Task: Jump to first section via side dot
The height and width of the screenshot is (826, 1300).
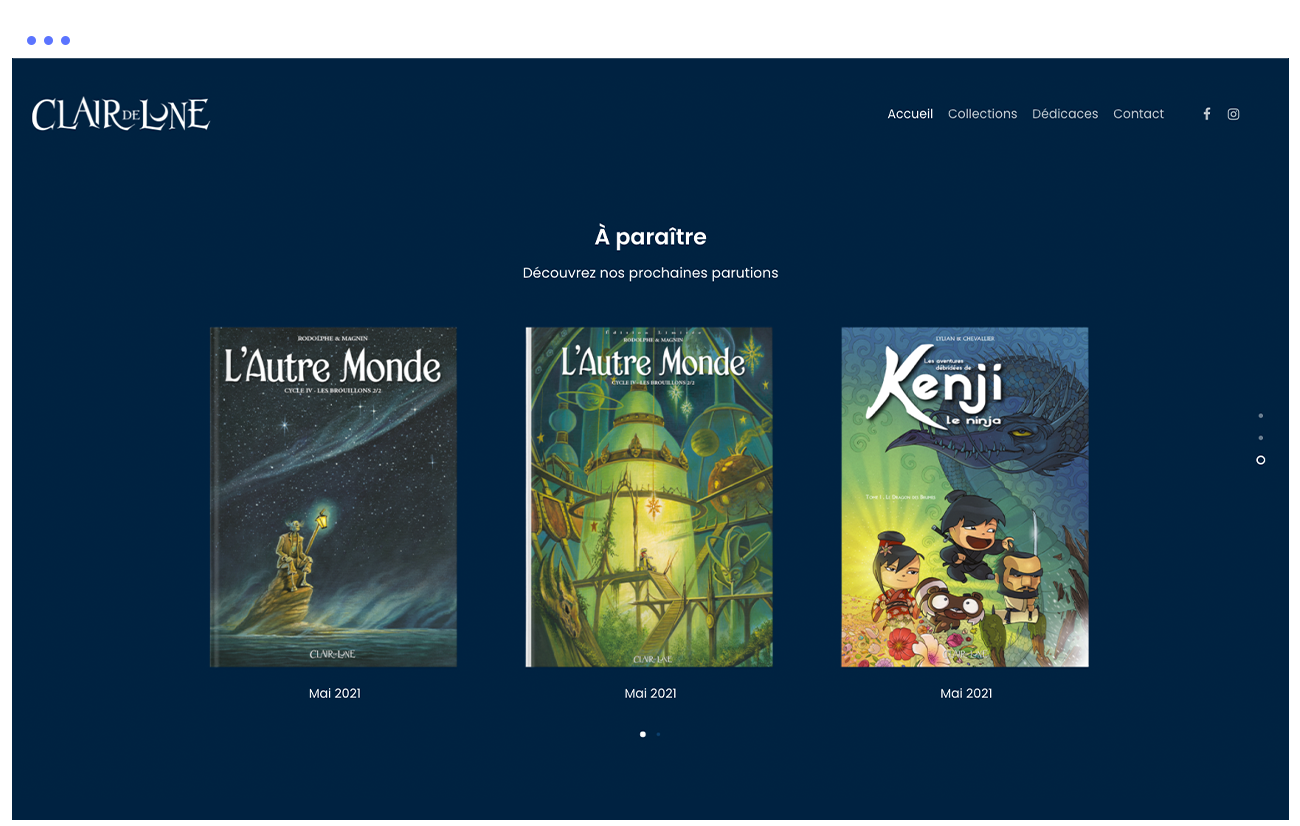Action: point(1260,415)
